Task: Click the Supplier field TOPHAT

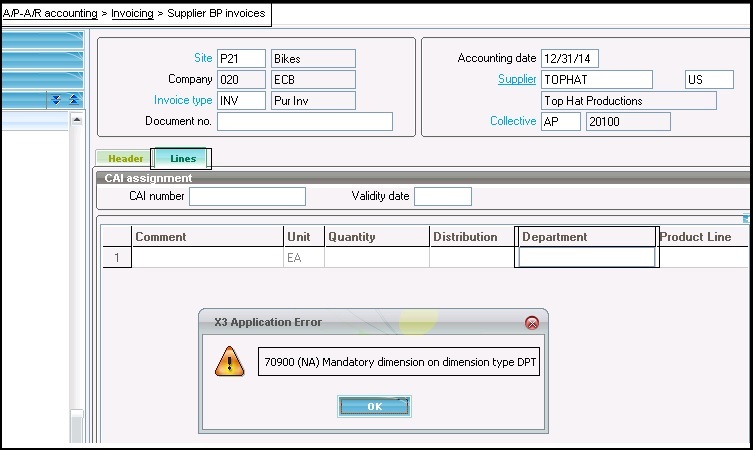Action: click(597, 80)
